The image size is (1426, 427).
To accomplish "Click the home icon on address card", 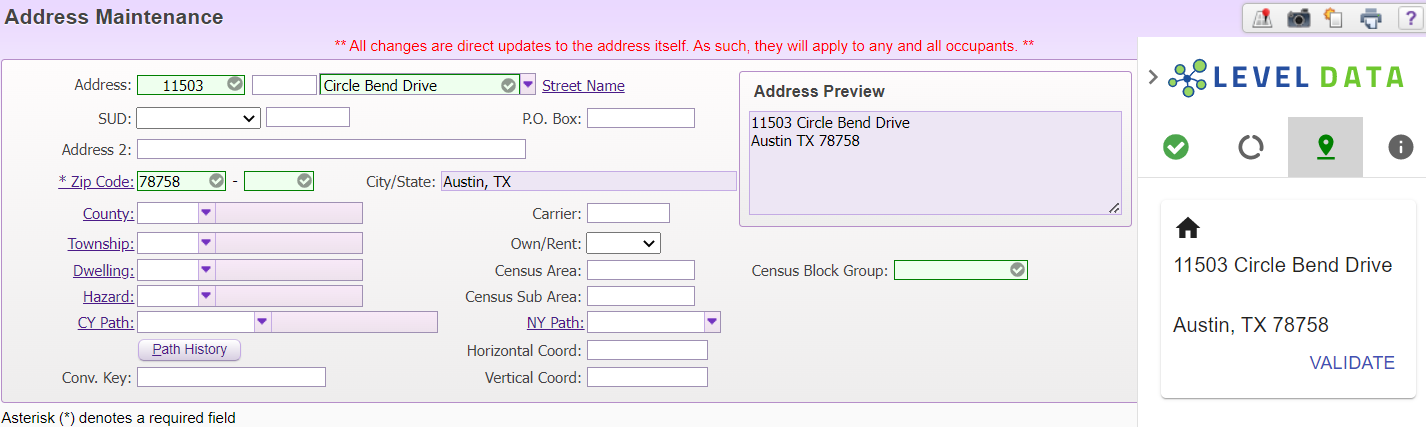I will click(1188, 228).
